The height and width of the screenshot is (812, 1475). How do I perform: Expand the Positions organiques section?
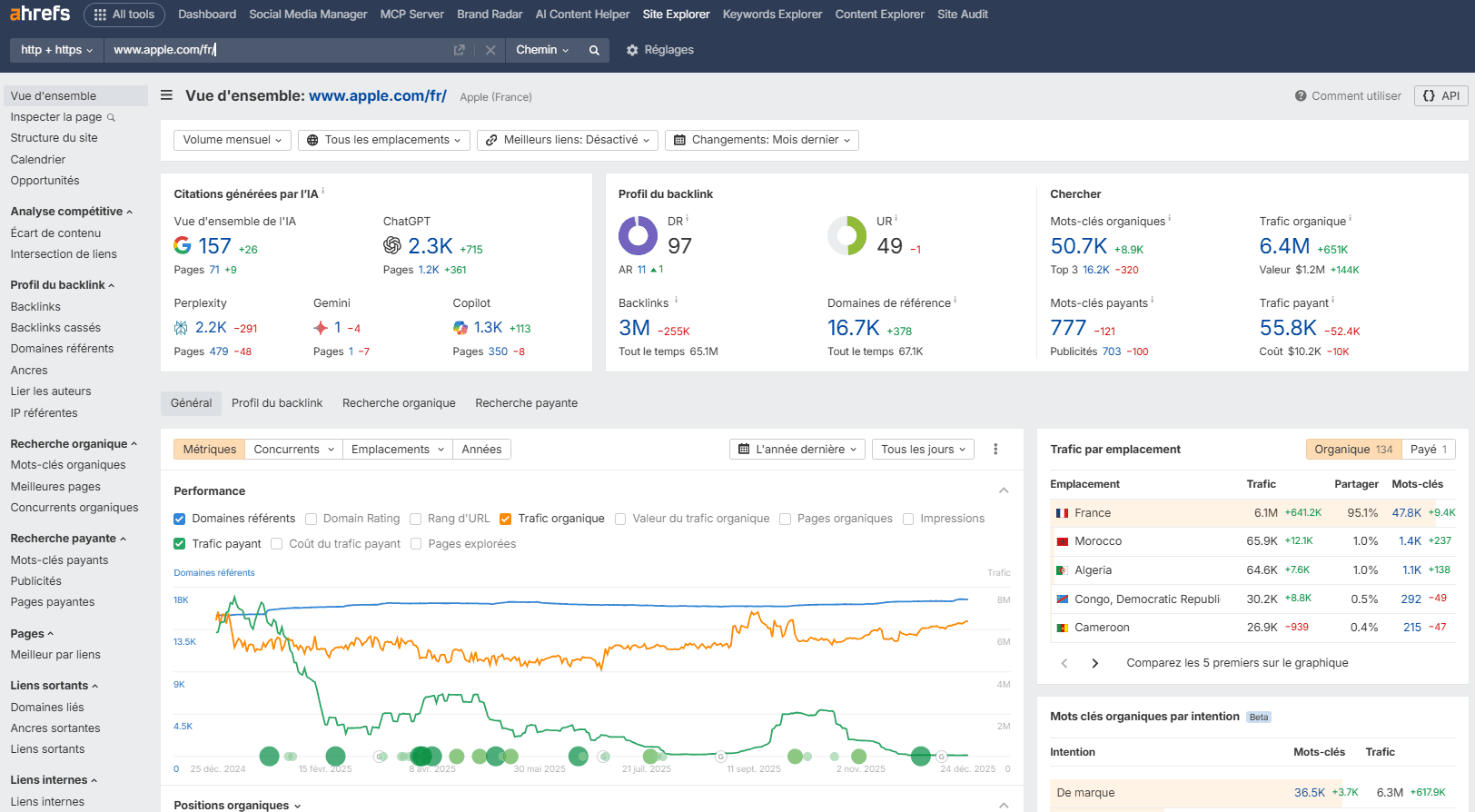click(x=237, y=805)
